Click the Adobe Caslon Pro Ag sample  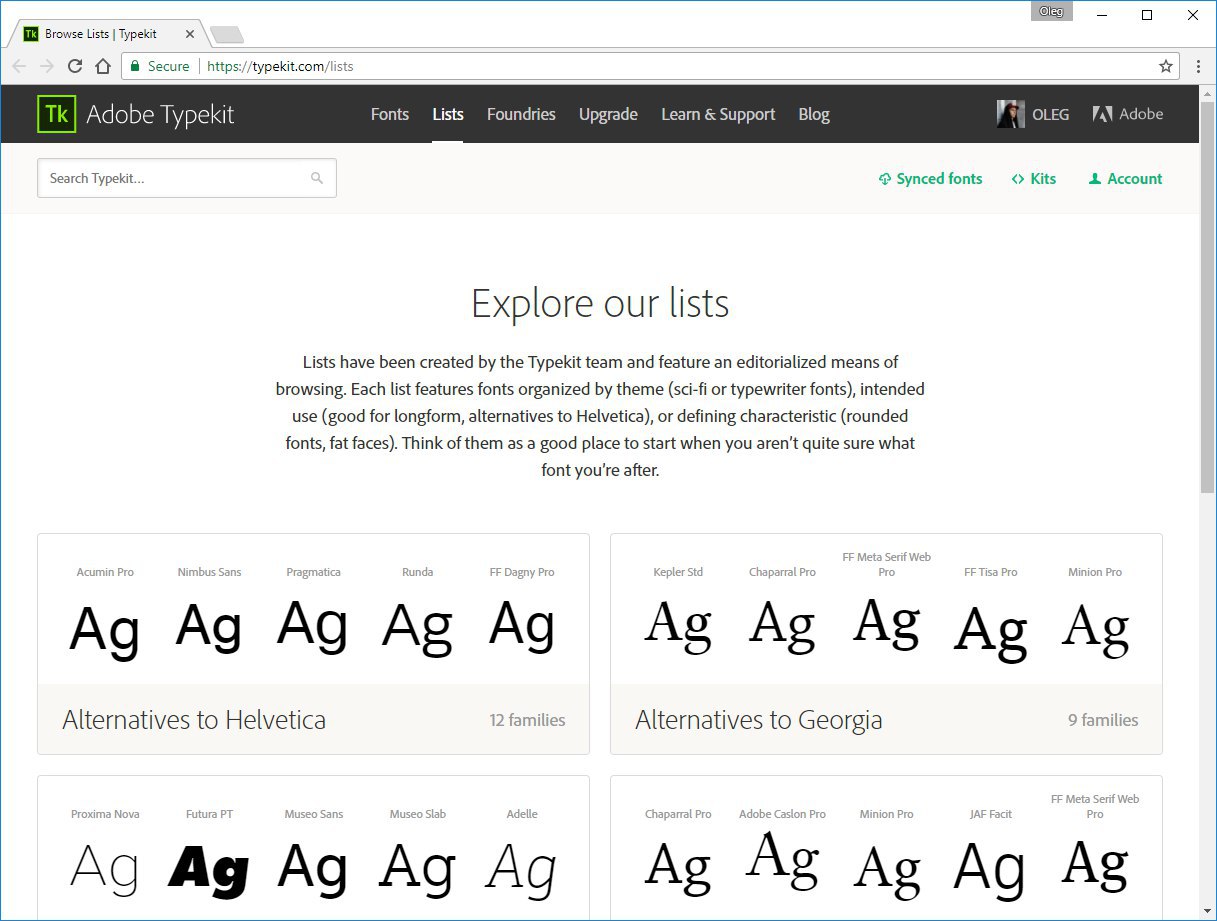click(x=782, y=860)
